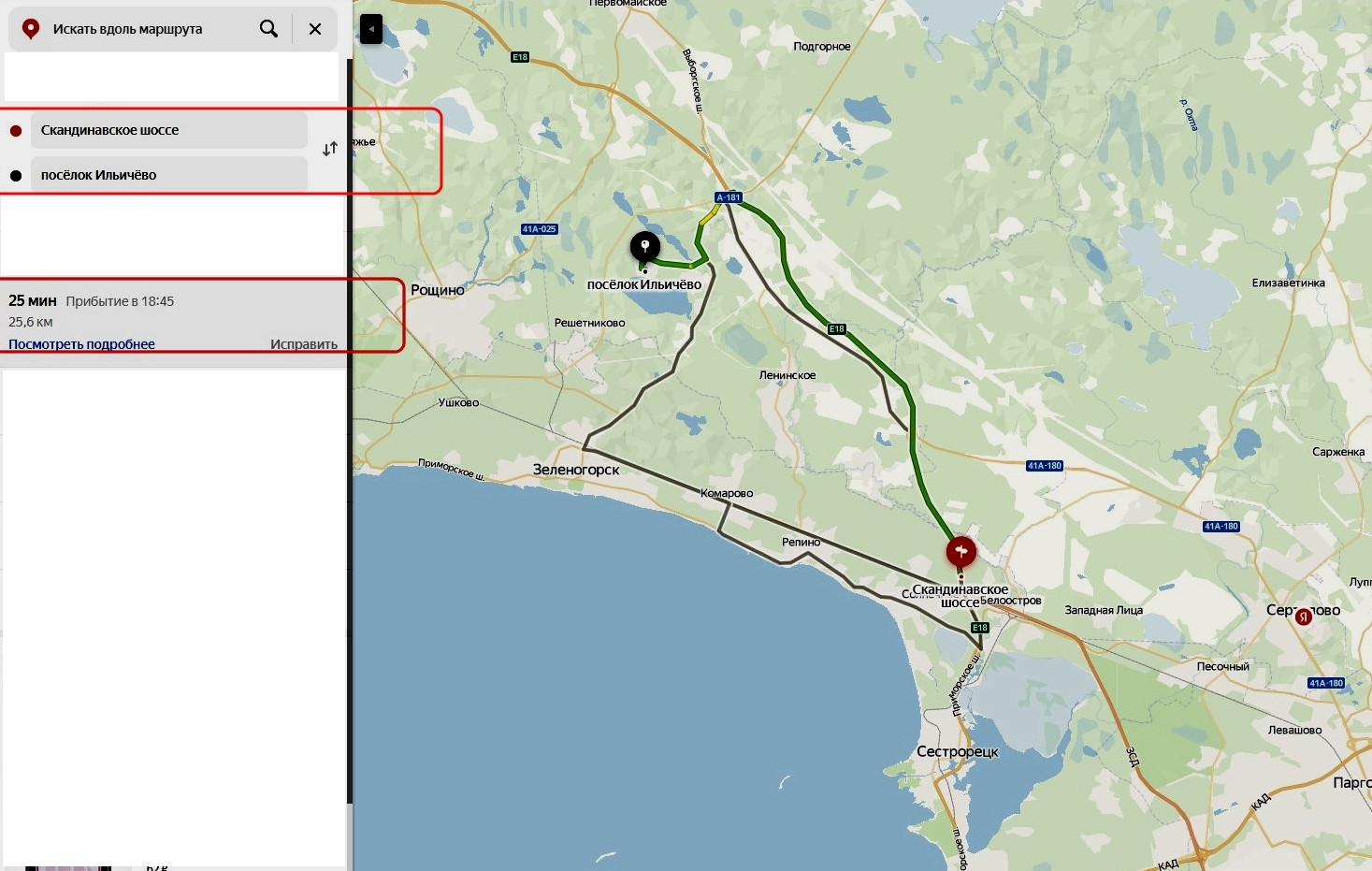Viewport: 1372px width, 871px height.
Task: Select the Сестрорецк city label on map
Action: click(957, 751)
